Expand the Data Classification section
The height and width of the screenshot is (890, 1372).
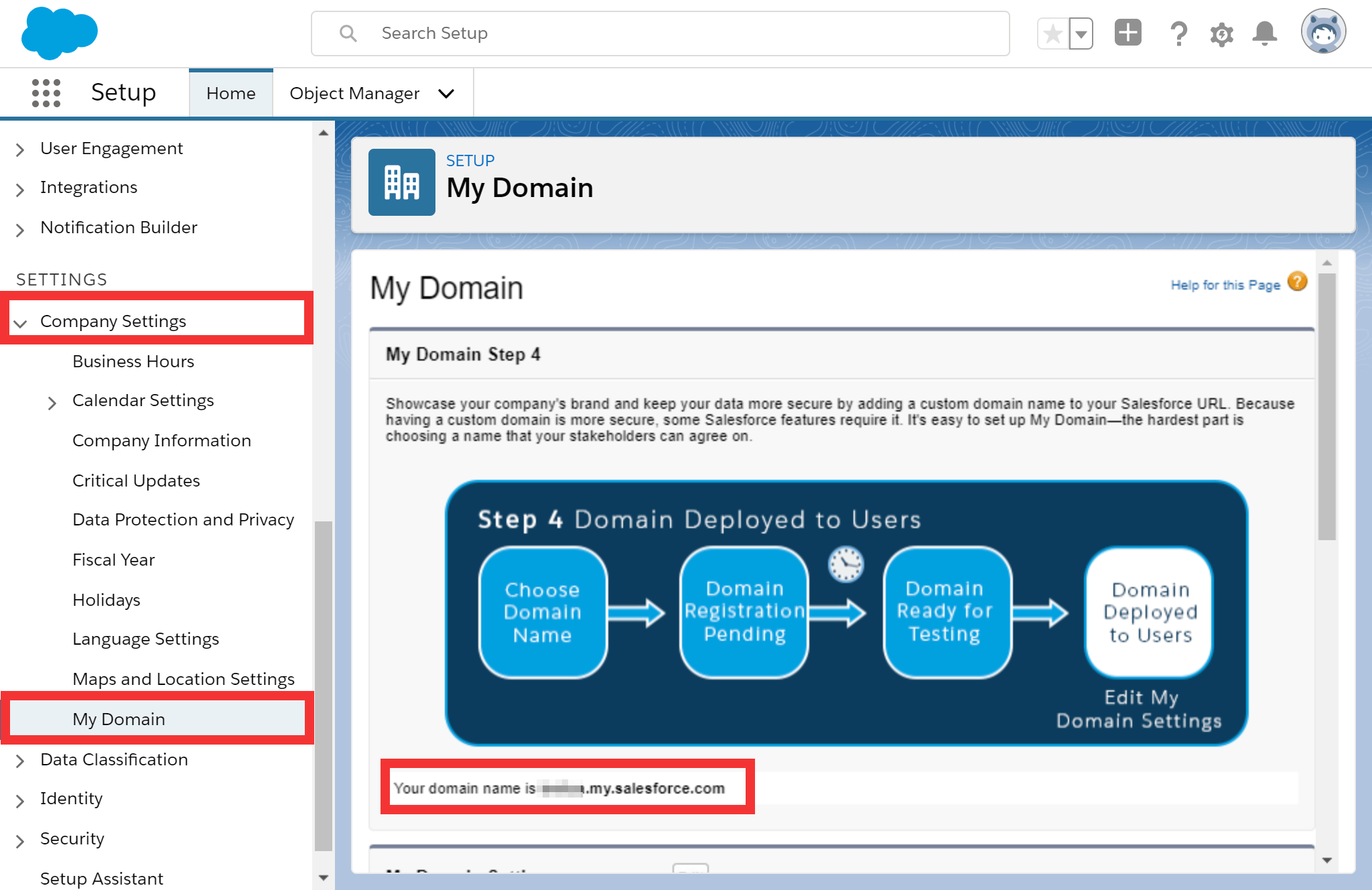click(20, 761)
